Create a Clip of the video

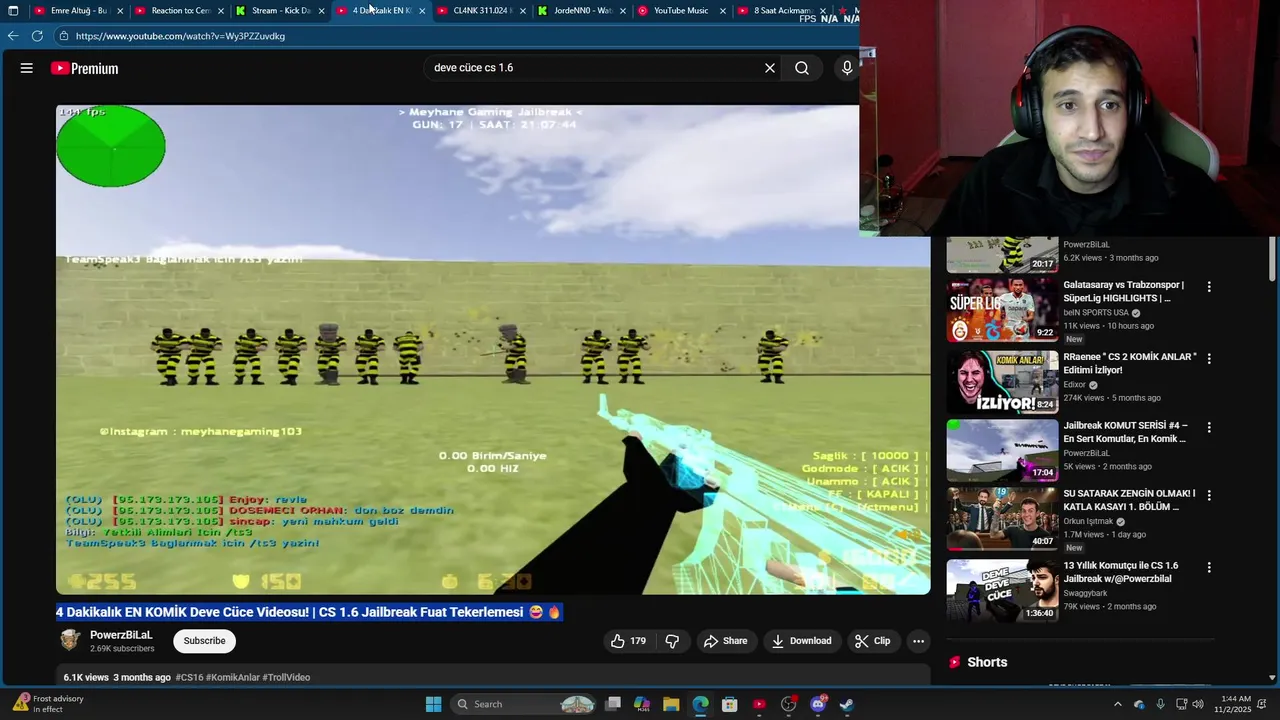(872, 641)
